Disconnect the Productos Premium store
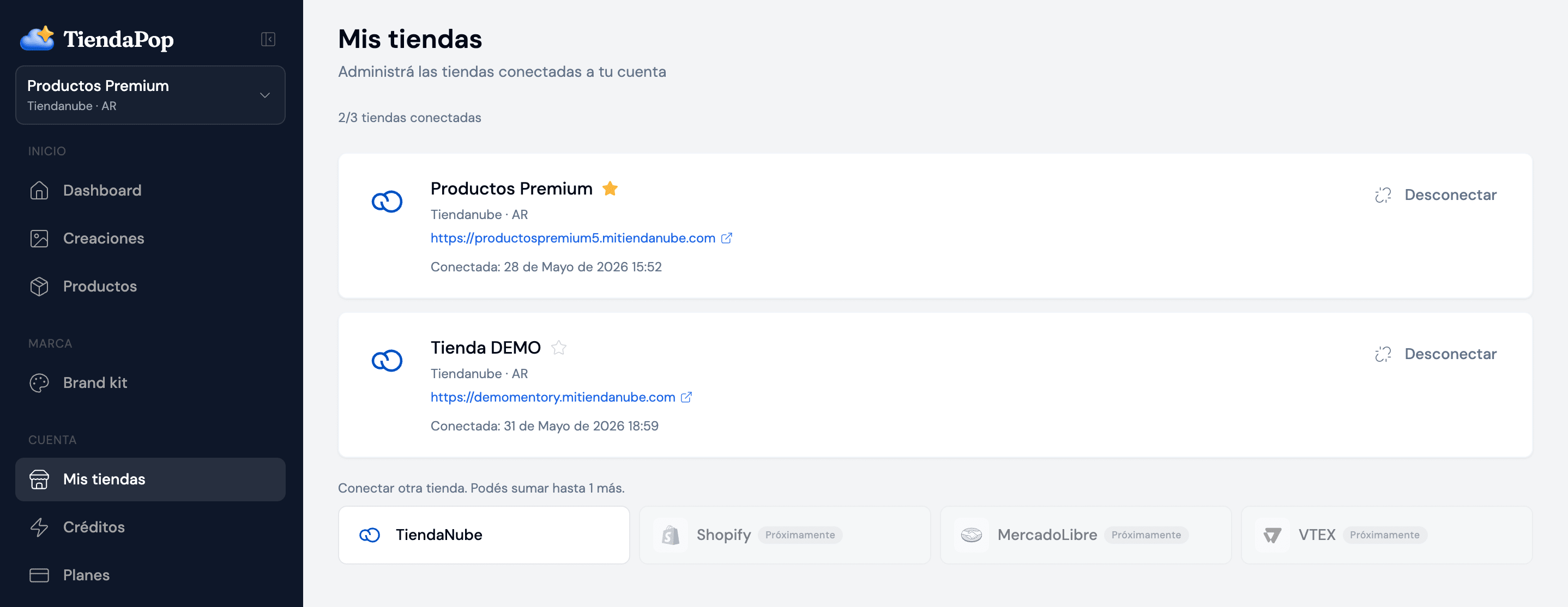 click(1436, 195)
